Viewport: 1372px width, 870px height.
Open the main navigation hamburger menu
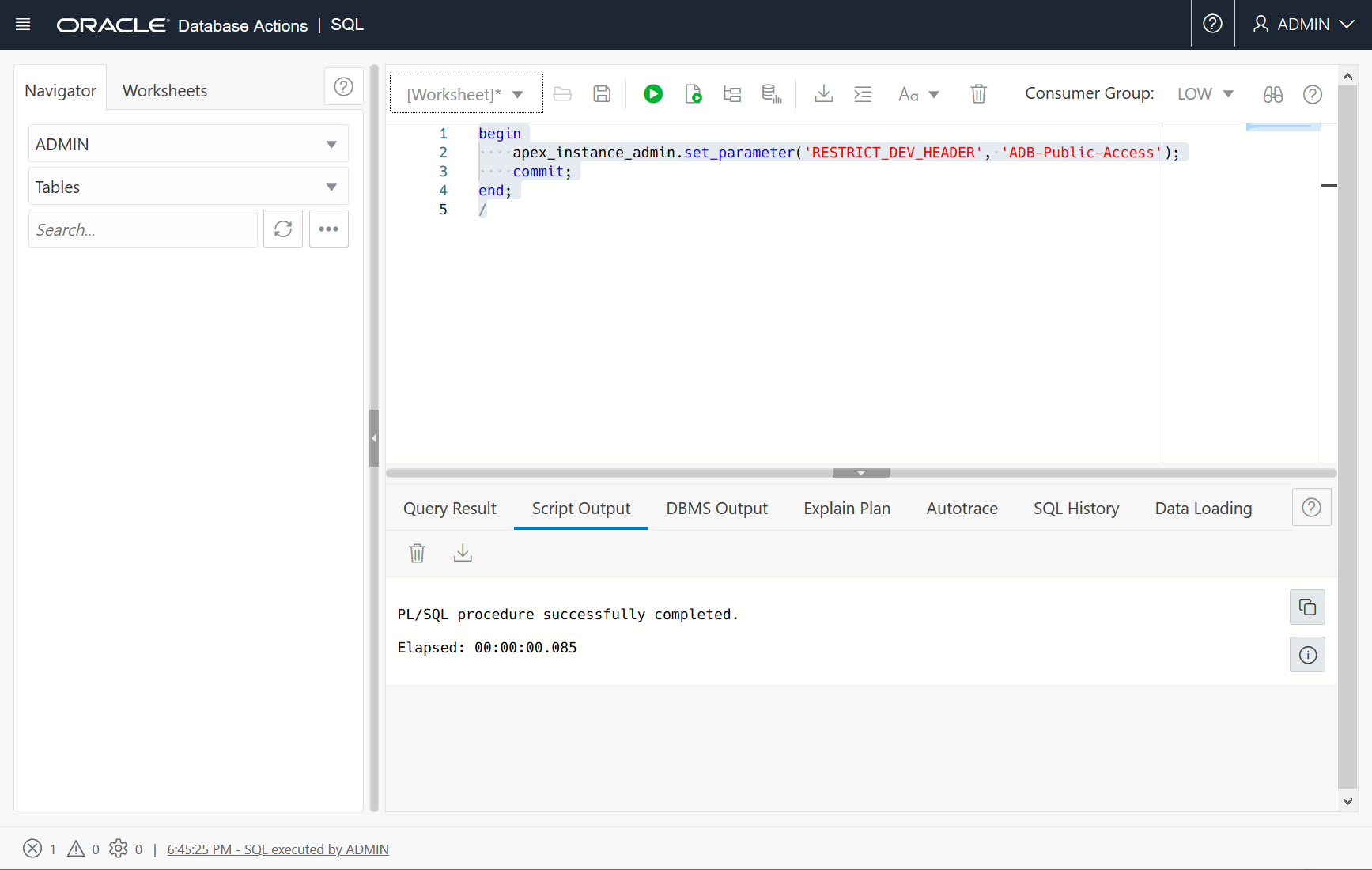23,24
